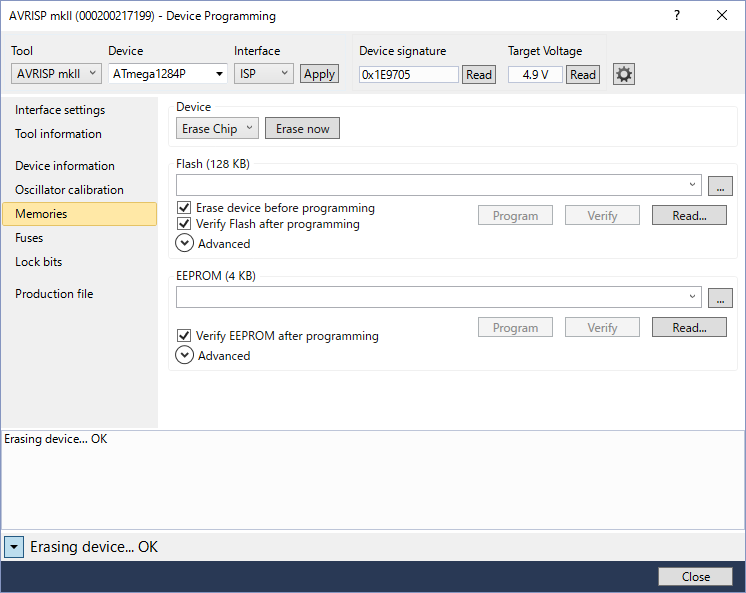Open the Tool dropdown showing AVRISP mkII

[56, 74]
